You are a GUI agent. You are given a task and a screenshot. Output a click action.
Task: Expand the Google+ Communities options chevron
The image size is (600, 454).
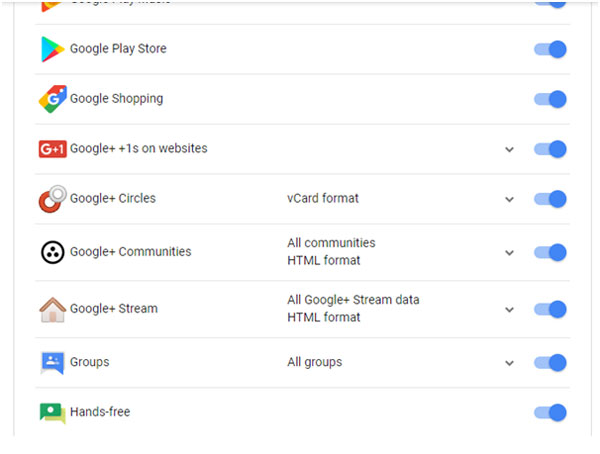pos(509,253)
